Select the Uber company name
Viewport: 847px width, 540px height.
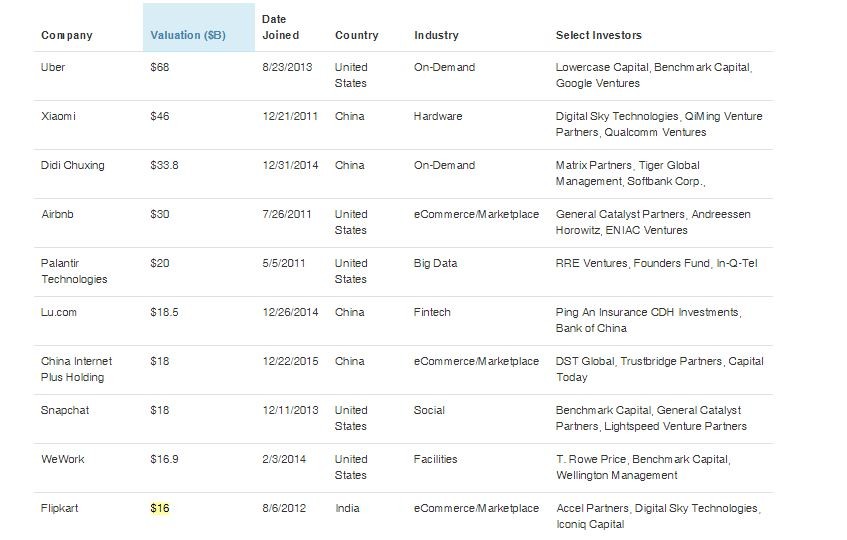tap(54, 67)
